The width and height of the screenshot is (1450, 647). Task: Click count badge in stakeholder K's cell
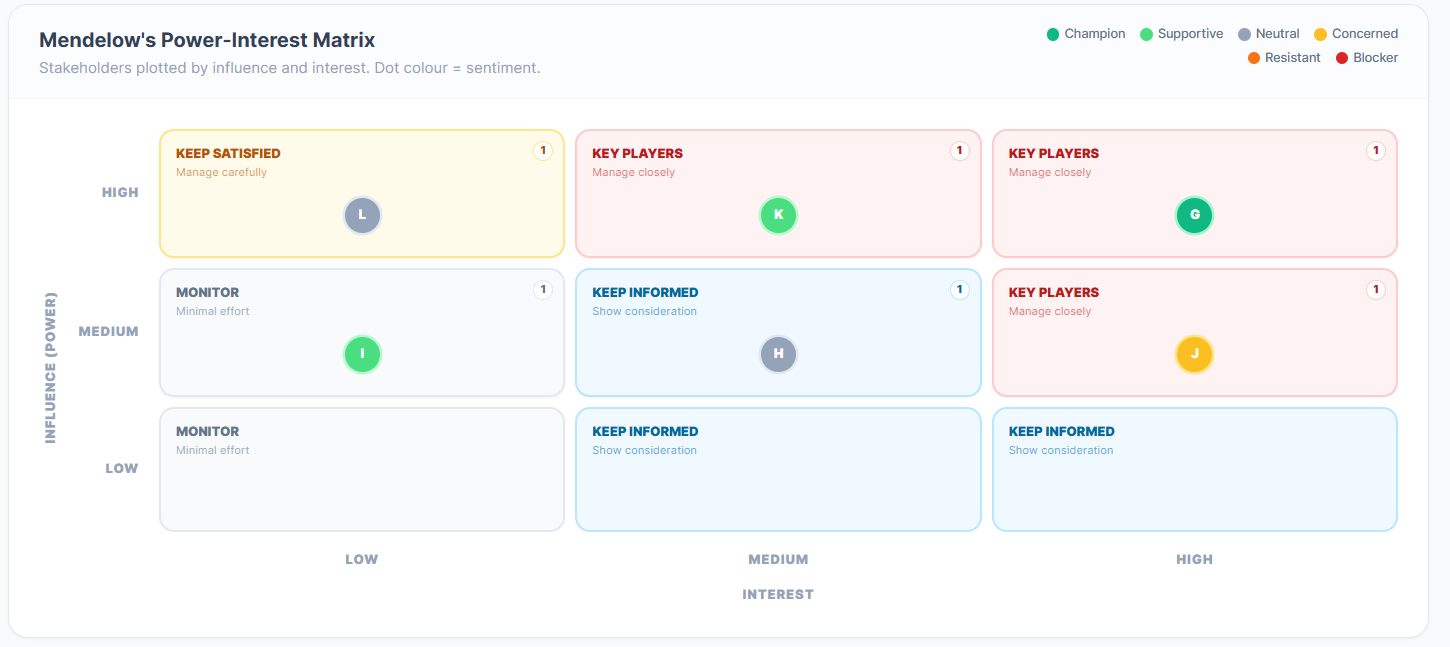[x=959, y=151]
